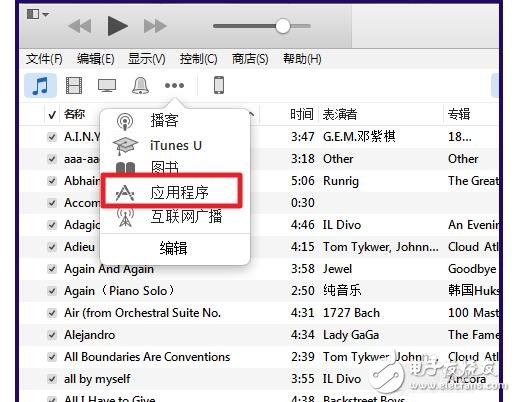Switch to the Movies film-strip icon
This screenshot has width=516, height=402.
pos(74,85)
